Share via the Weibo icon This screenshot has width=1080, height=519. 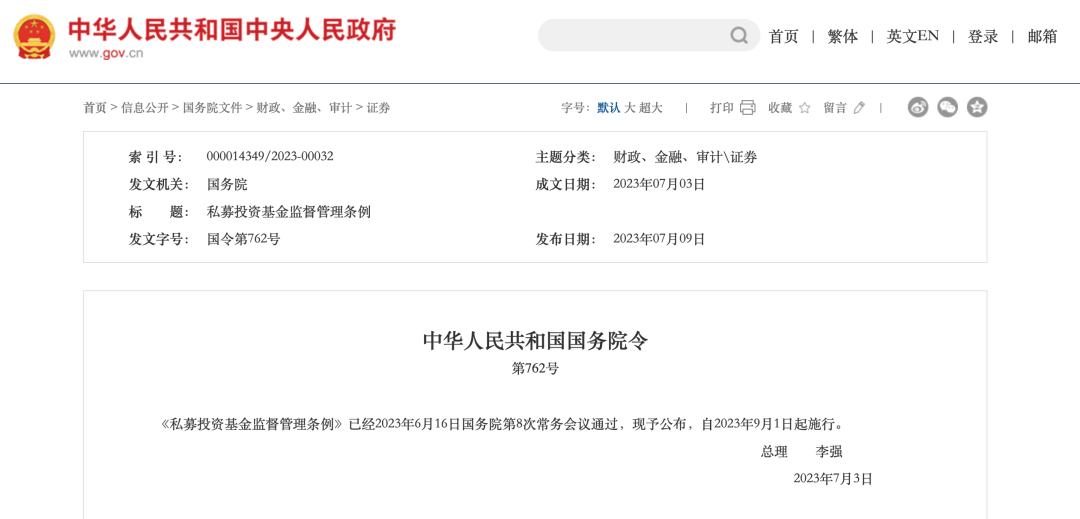tap(917, 107)
